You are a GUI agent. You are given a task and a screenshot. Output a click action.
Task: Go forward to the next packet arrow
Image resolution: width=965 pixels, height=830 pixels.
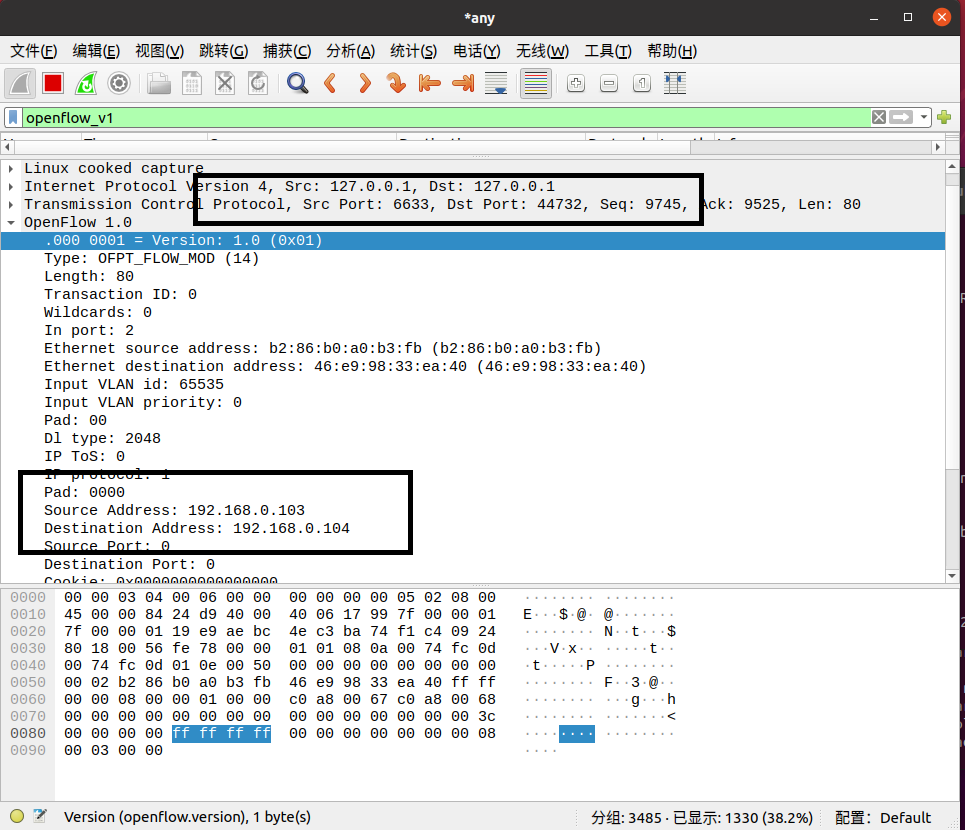tap(364, 83)
